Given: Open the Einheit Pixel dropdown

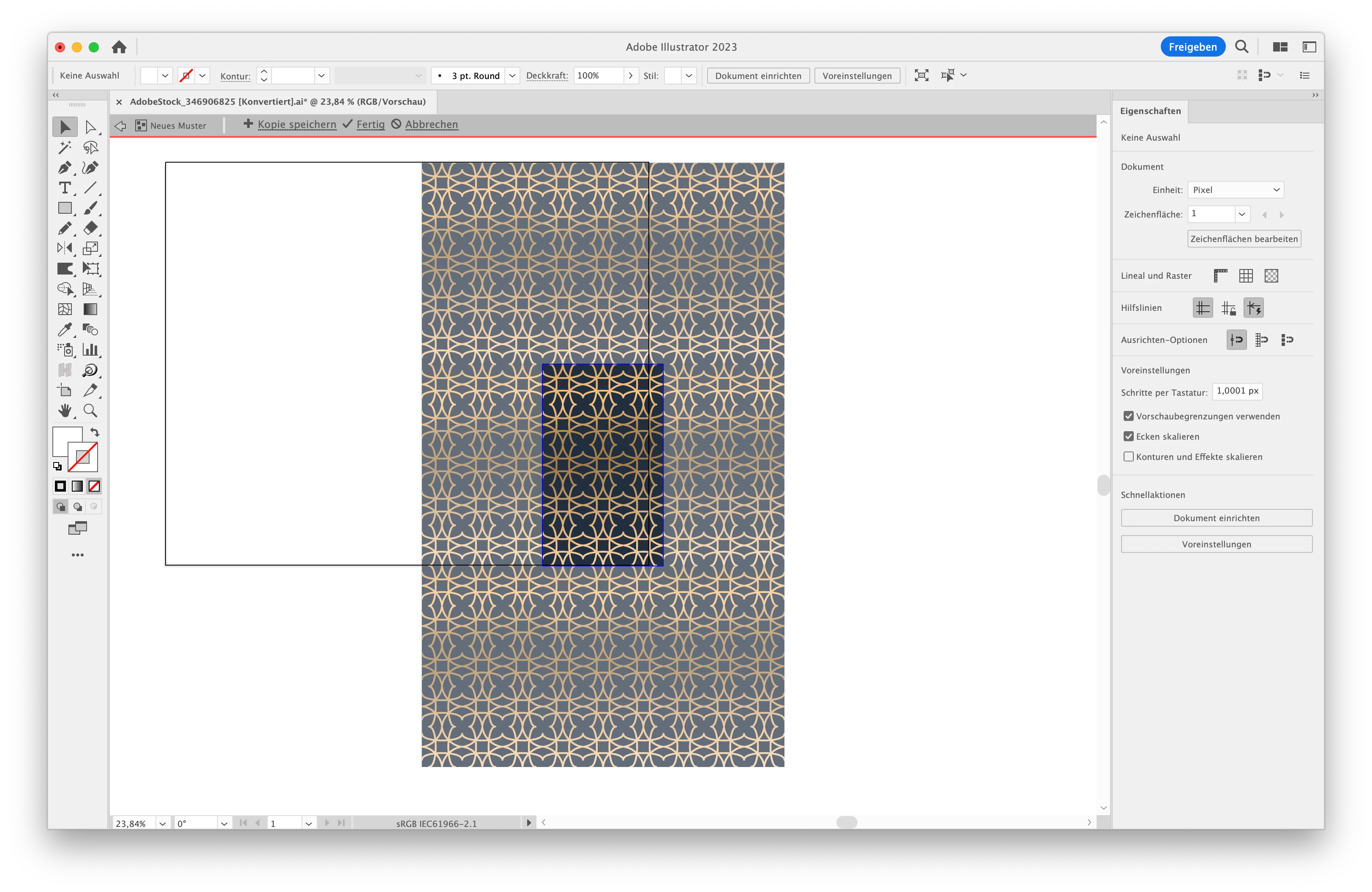Looking at the screenshot, I should [1235, 190].
